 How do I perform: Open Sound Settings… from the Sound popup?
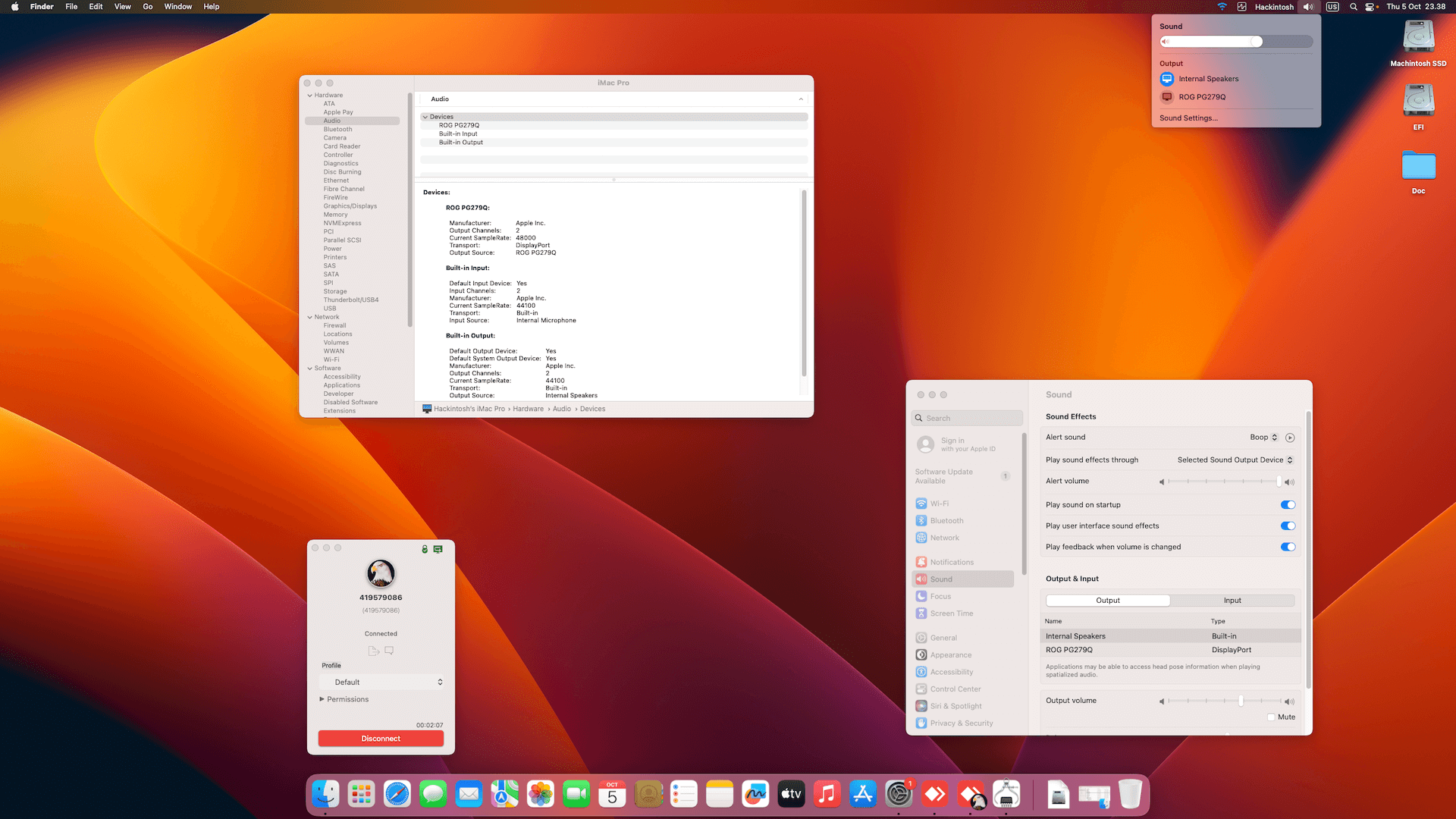point(1188,118)
